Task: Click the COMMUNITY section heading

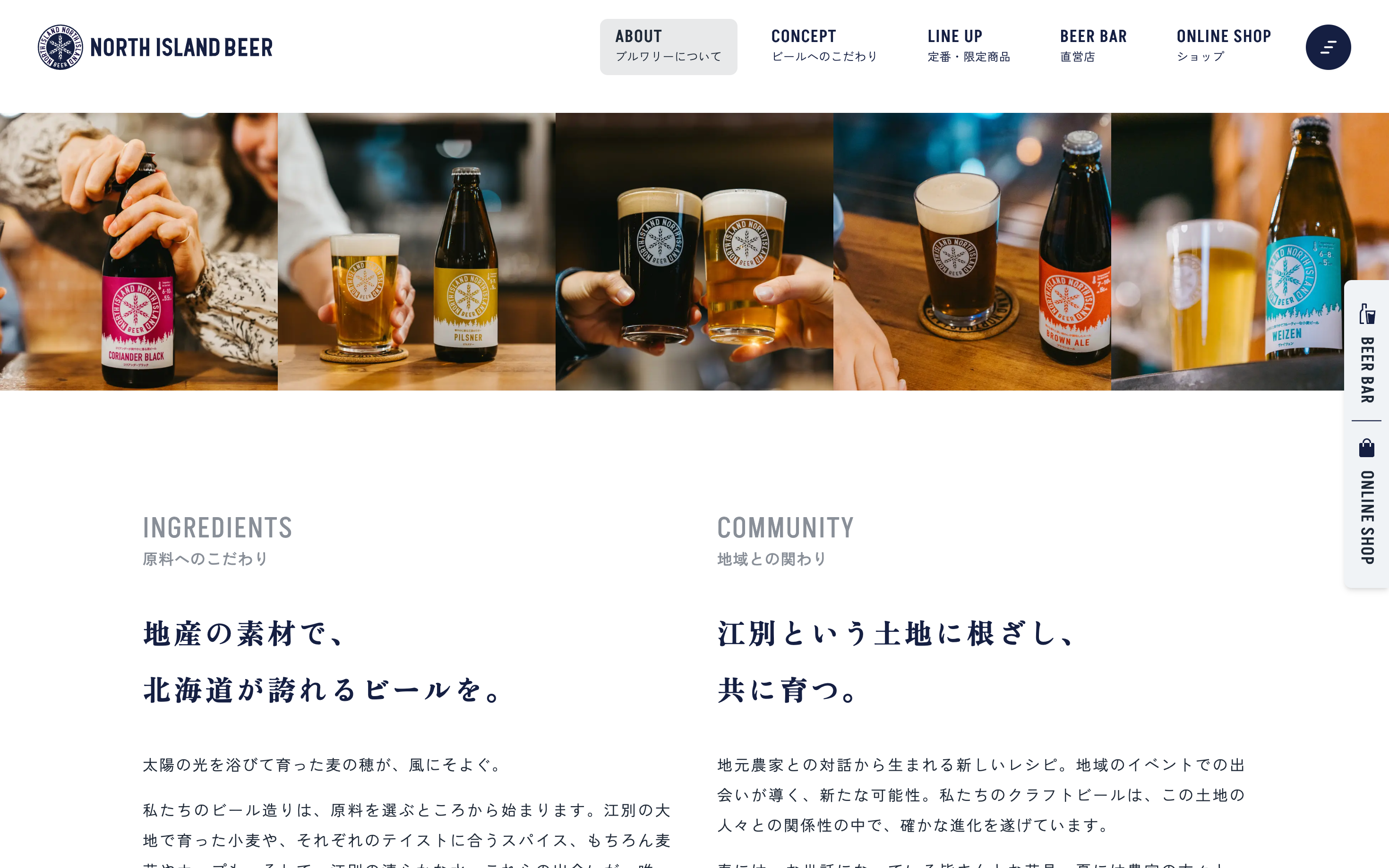Action: click(x=786, y=528)
